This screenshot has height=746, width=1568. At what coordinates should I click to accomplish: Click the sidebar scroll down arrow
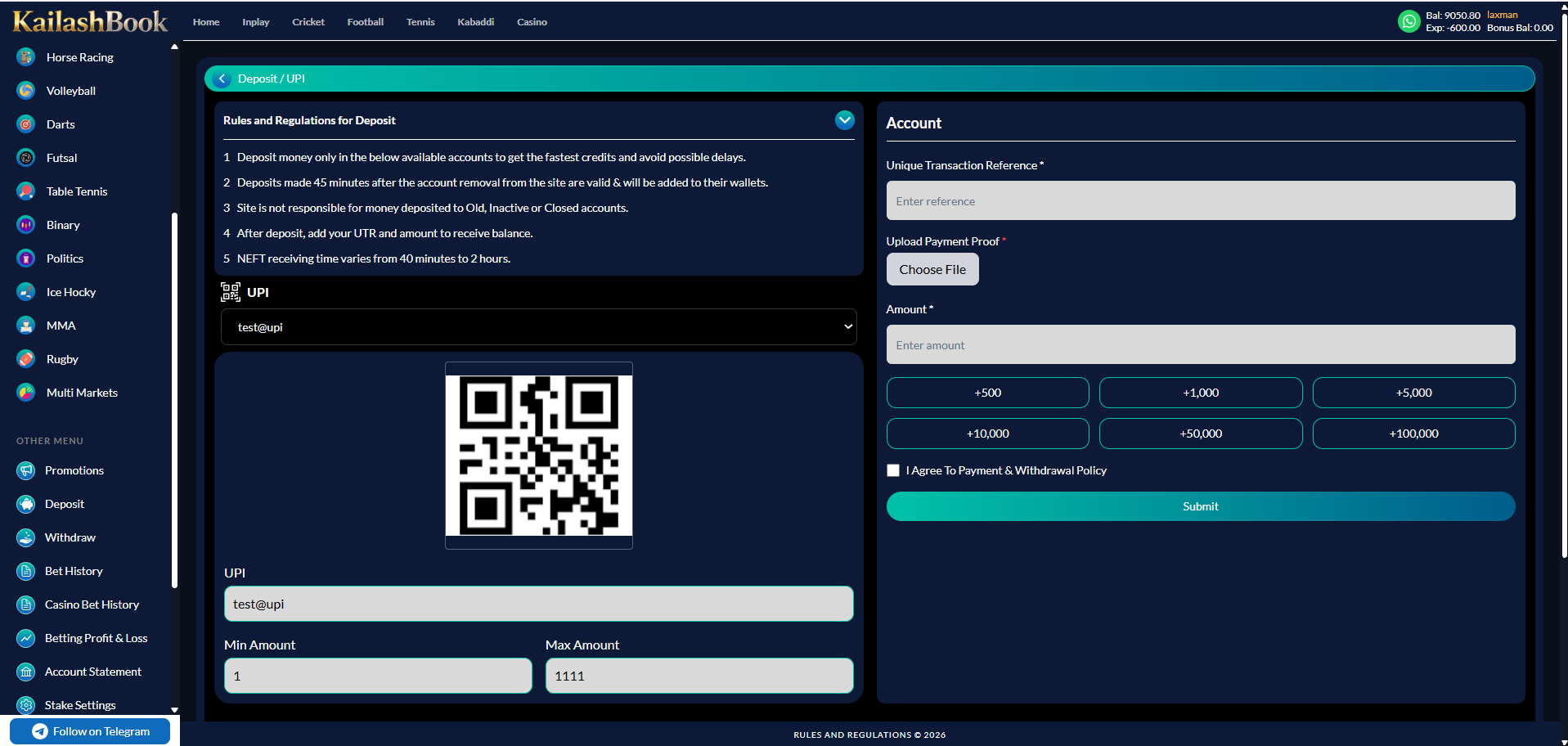174,710
